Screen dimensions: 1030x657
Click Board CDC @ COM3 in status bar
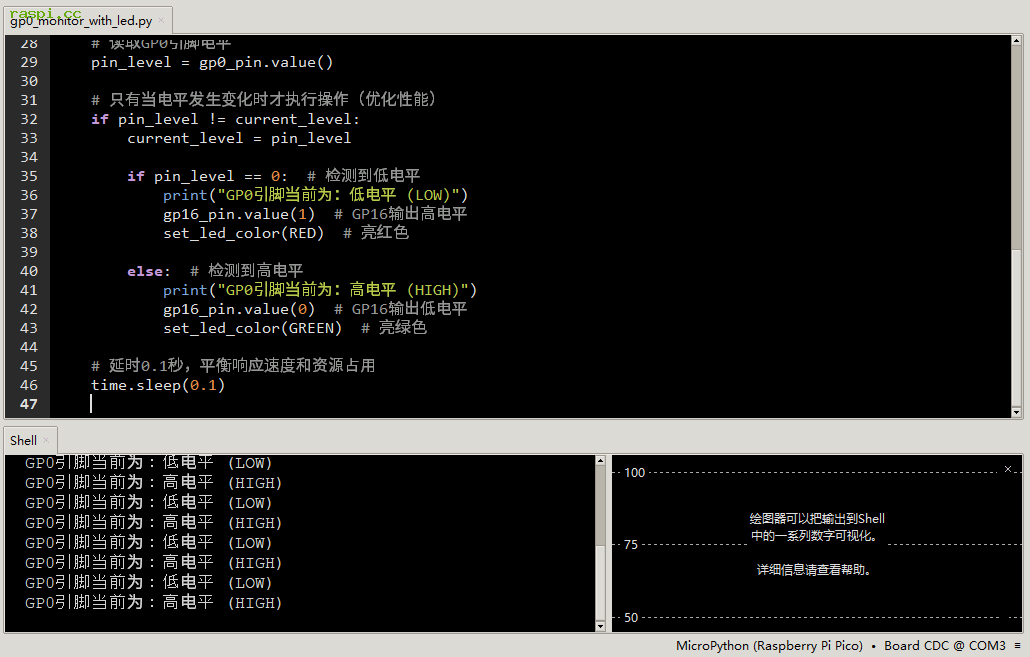click(x=944, y=646)
